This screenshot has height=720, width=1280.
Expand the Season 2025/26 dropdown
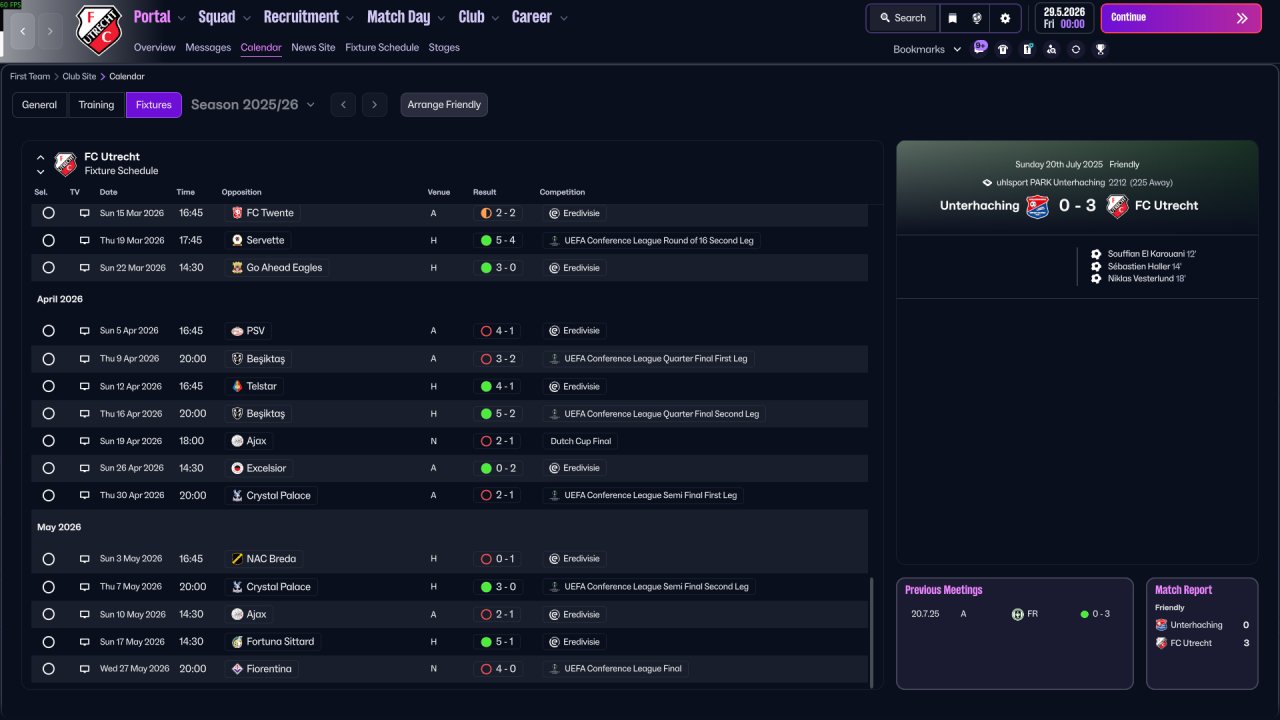coord(253,104)
